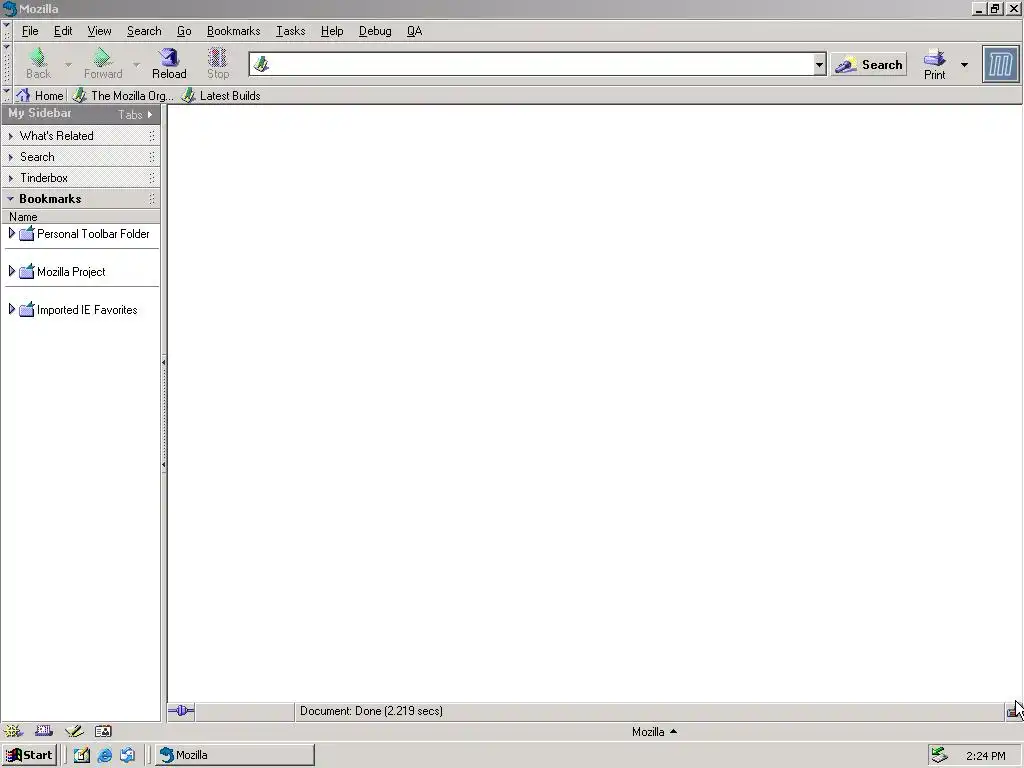Open the View menu
The width and height of the screenshot is (1024, 768).
[99, 31]
